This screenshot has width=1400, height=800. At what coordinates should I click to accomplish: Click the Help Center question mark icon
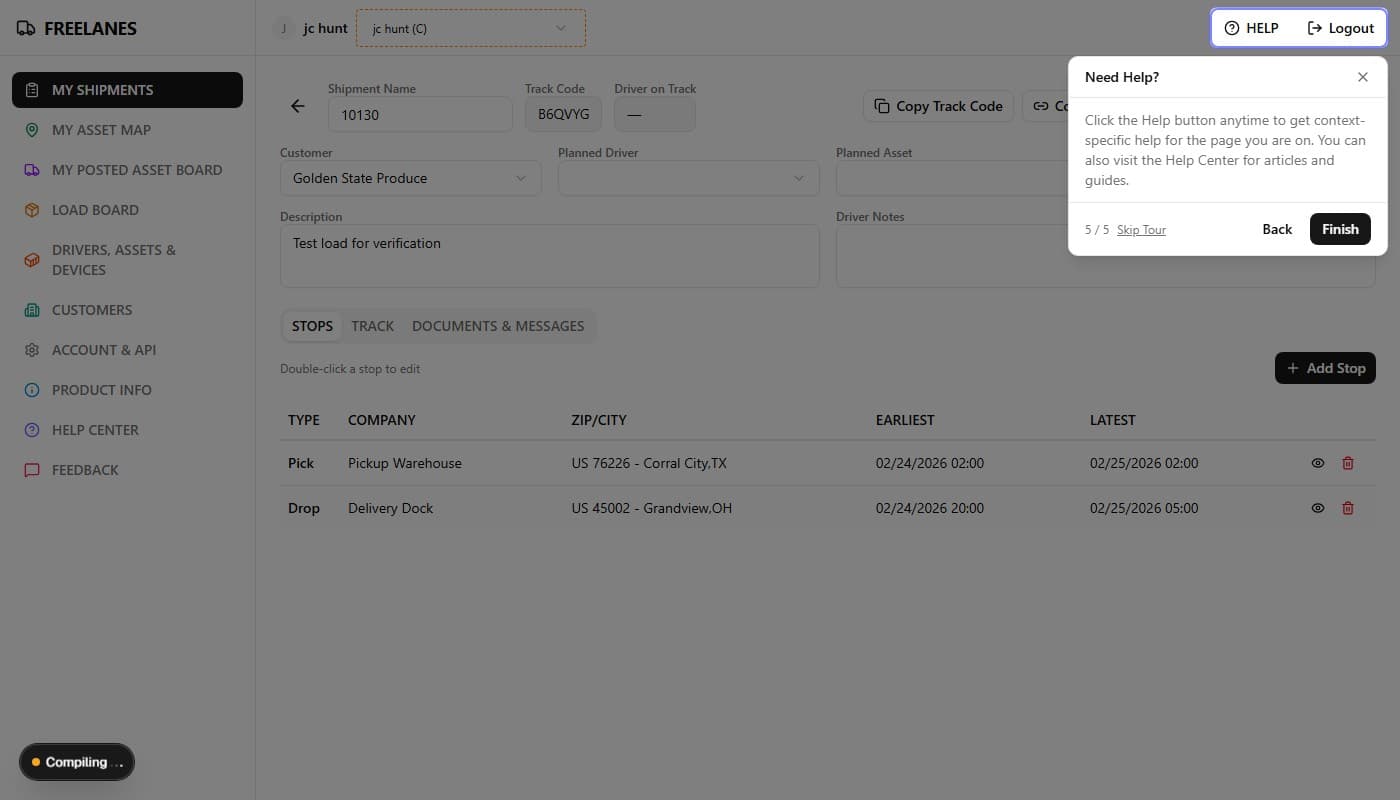(32, 430)
